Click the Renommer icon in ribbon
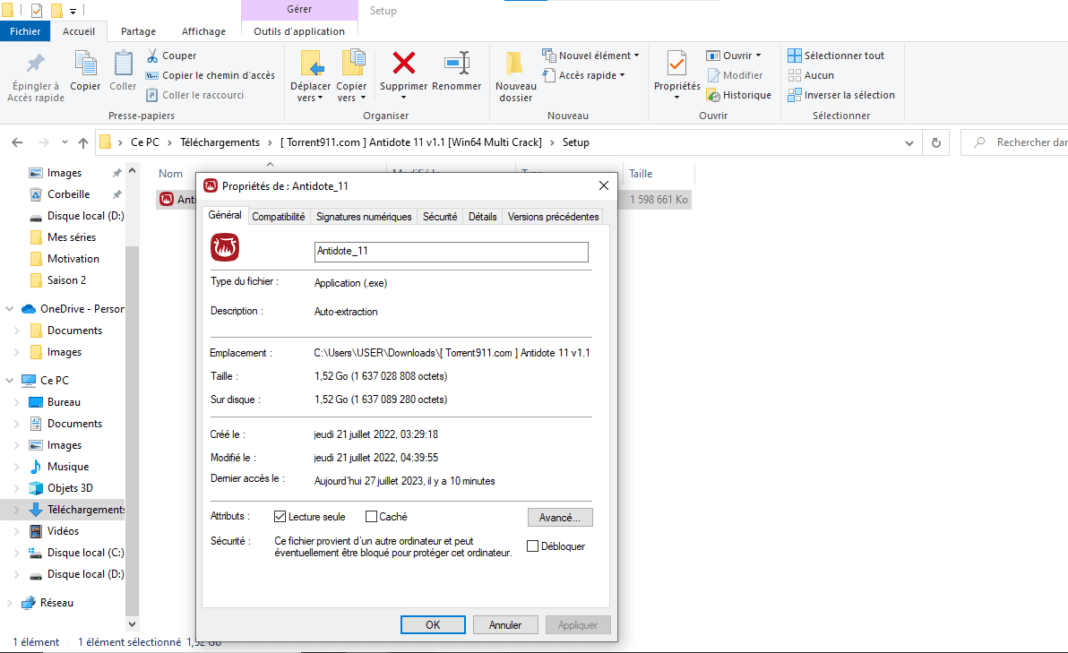Image resolution: width=1068 pixels, height=653 pixels. click(457, 64)
